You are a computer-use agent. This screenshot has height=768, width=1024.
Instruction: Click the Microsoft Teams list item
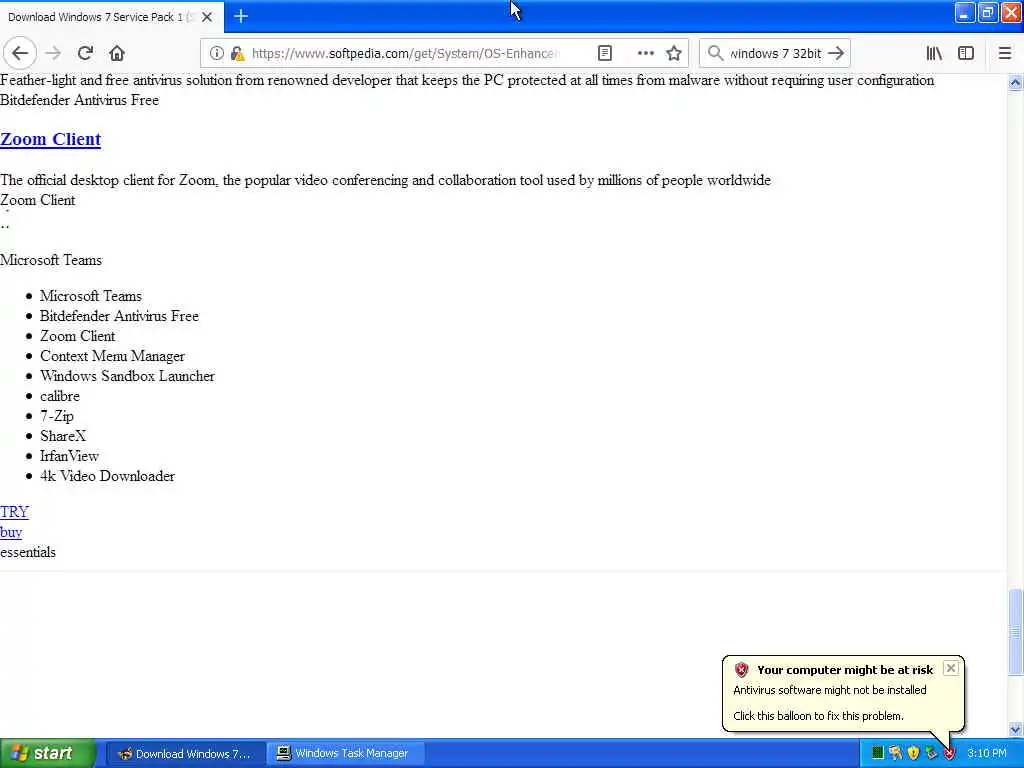tap(91, 296)
